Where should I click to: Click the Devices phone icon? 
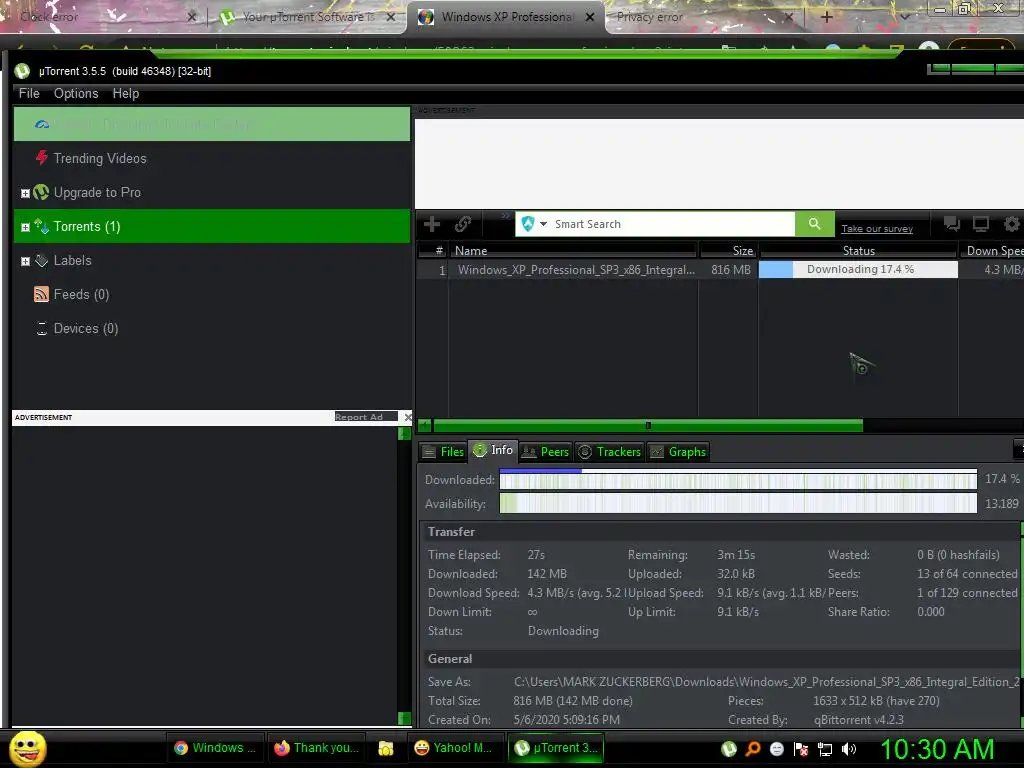[42, 328]
